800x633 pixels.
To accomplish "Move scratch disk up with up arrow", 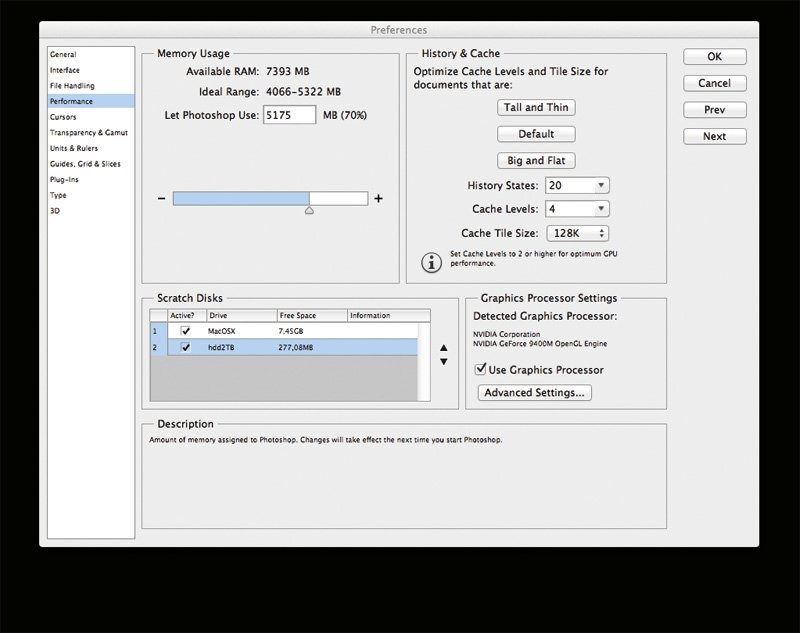I will pyautogui.click(x=444, y=348).
